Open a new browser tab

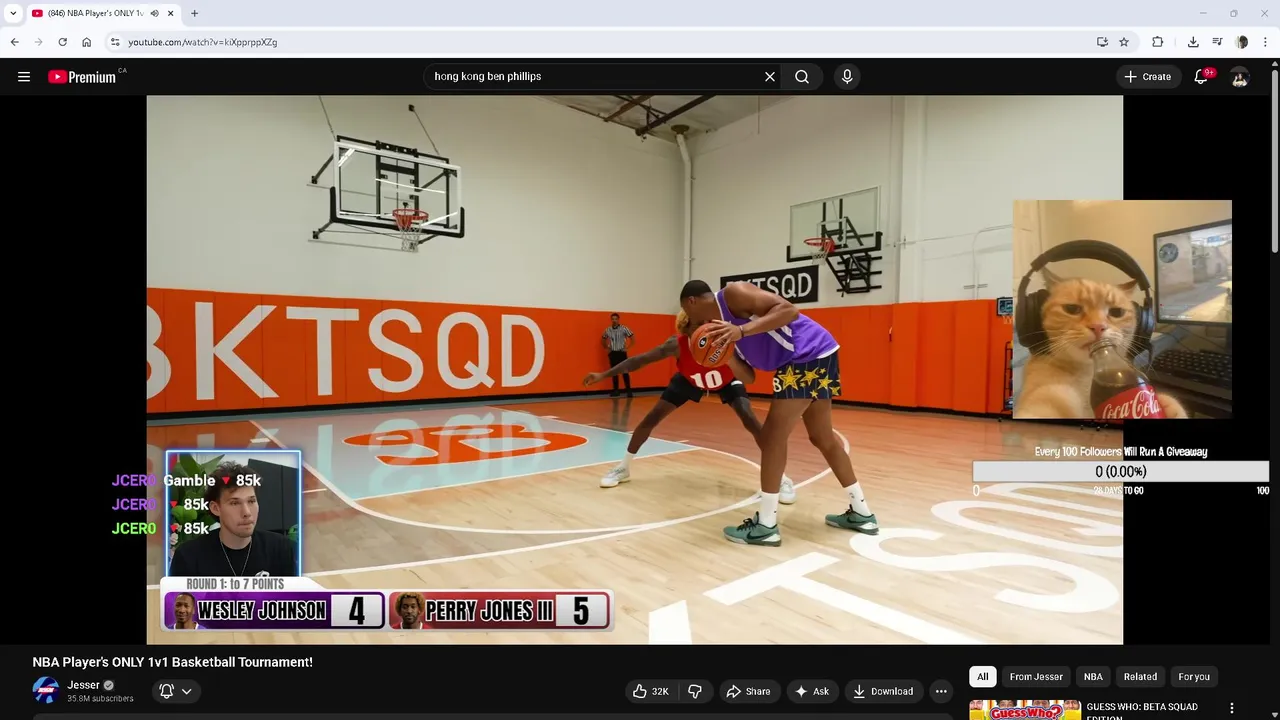pyautogui.click(x=194, y=13)
